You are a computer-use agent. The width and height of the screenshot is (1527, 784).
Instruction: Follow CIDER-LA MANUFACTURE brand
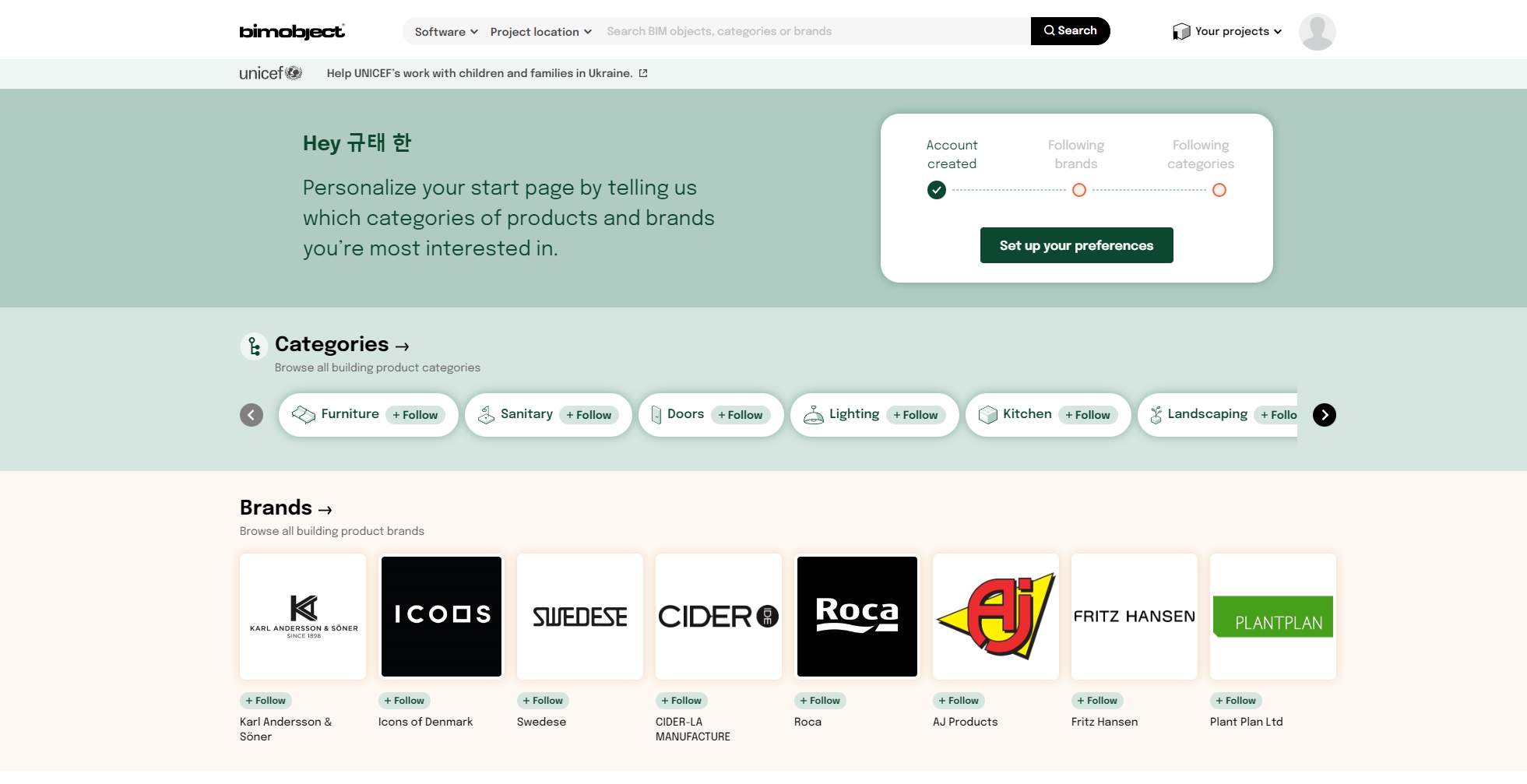pyautogui.click(x=681, y=701)
